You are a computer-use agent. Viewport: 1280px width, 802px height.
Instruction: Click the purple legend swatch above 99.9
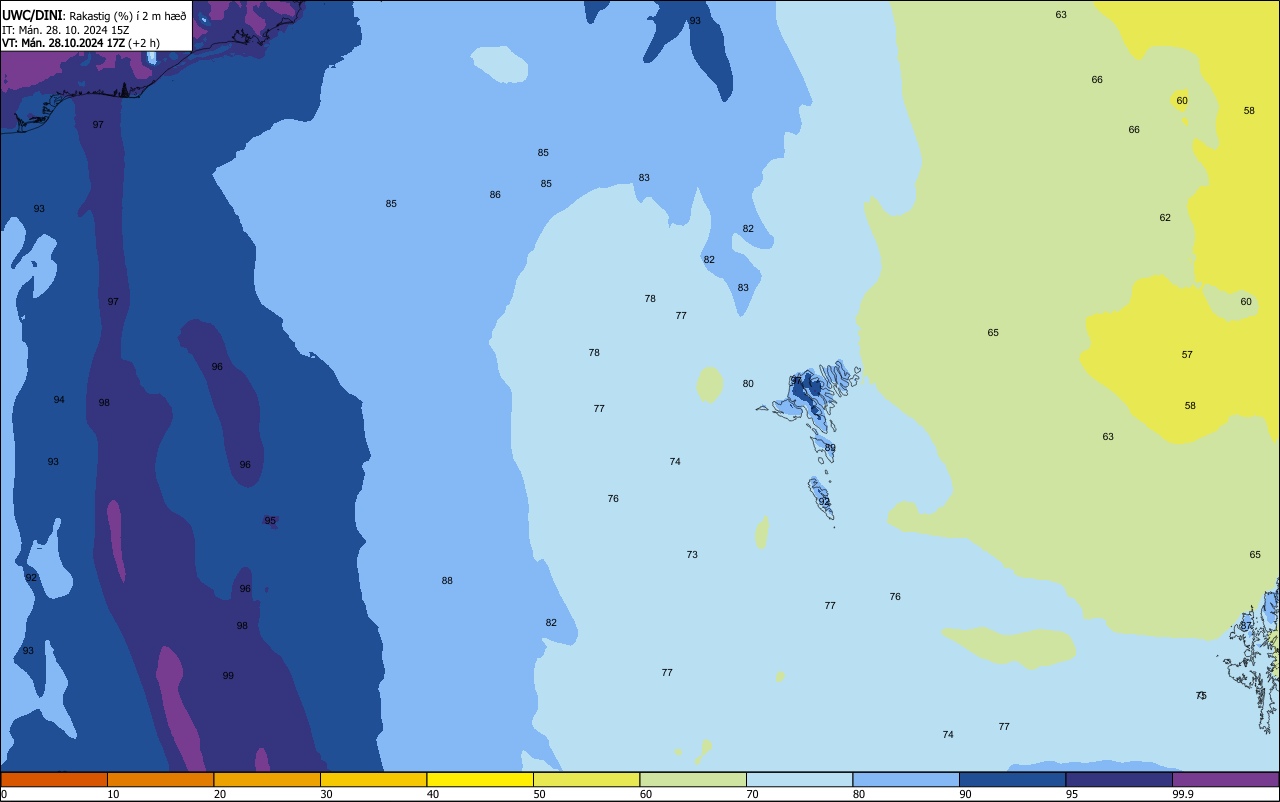[x=1225, y=779]
